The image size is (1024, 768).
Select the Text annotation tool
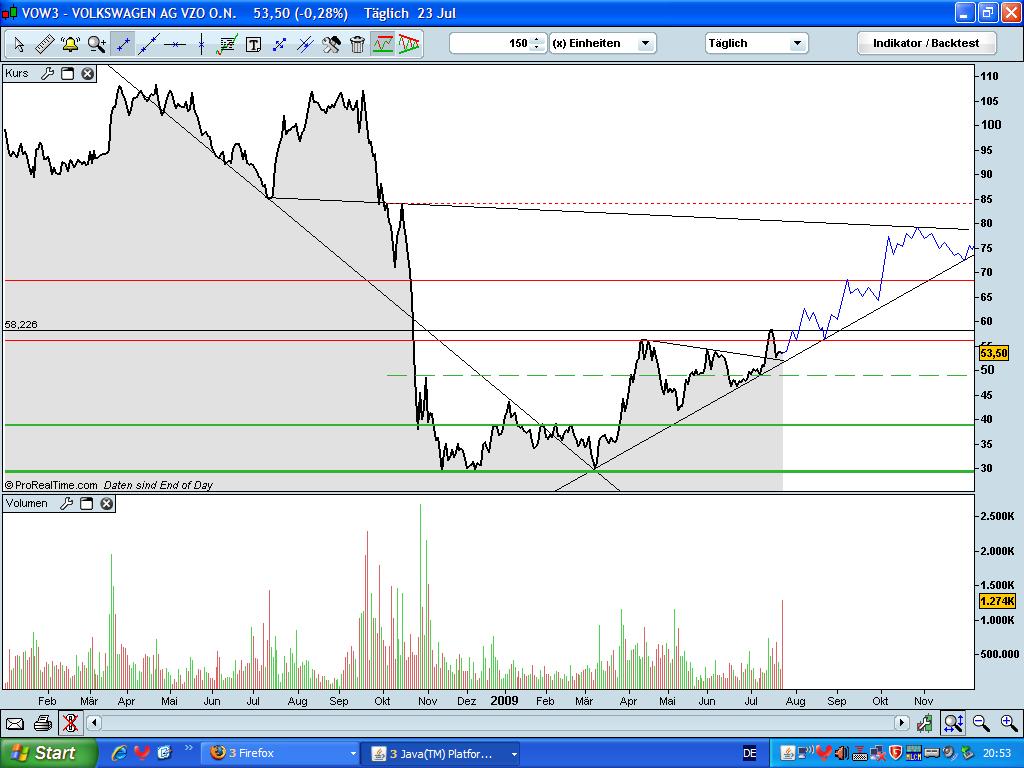point(252,43)
